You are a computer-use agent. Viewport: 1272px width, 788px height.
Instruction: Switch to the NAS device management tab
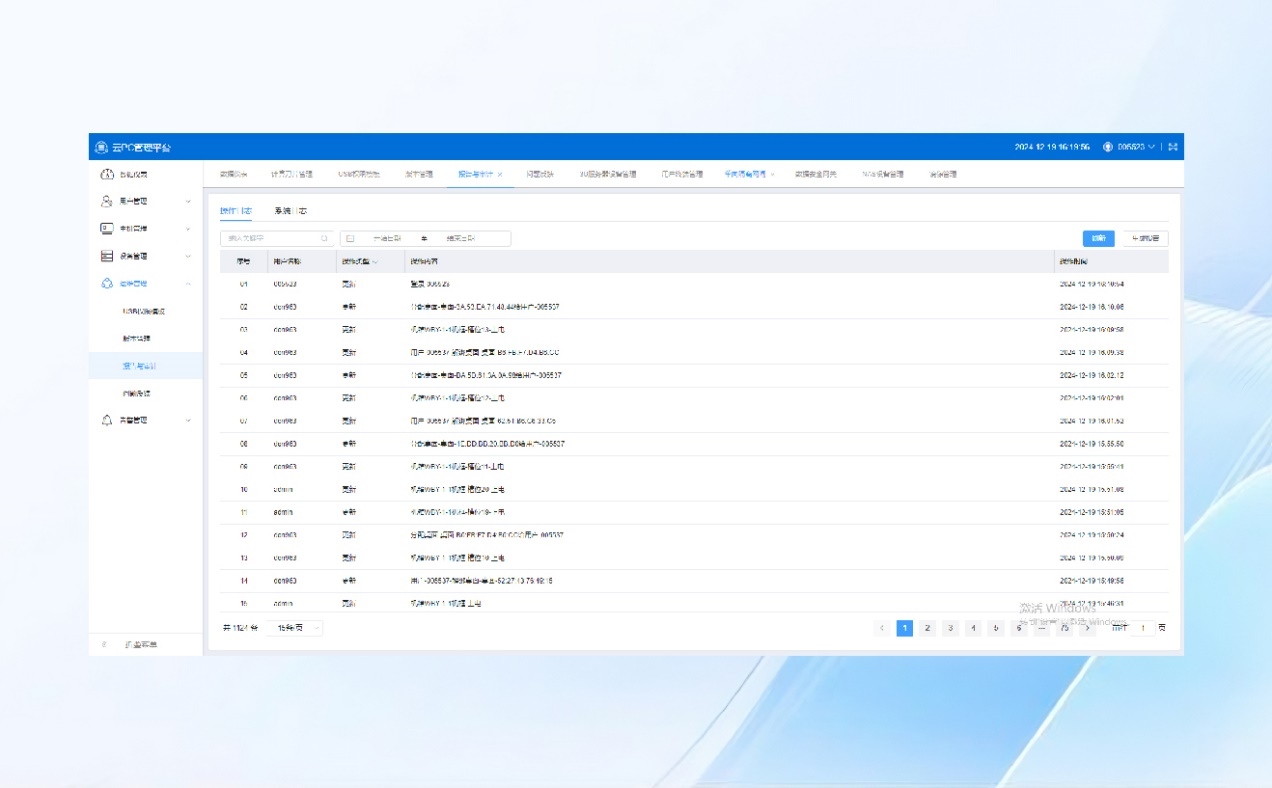(883, 174)
